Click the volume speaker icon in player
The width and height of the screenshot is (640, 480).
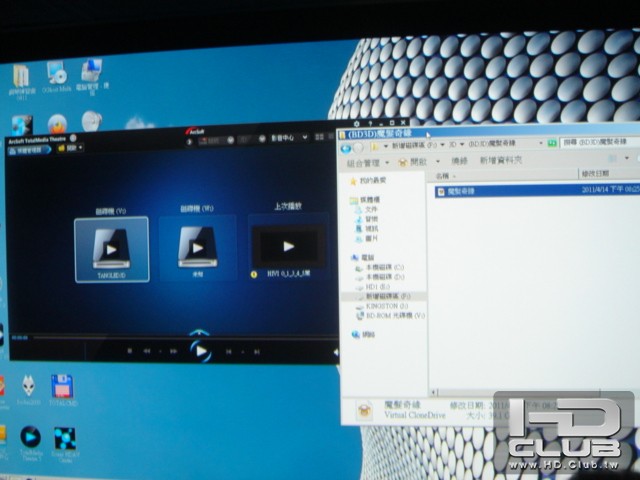click(x=336, y=352)
